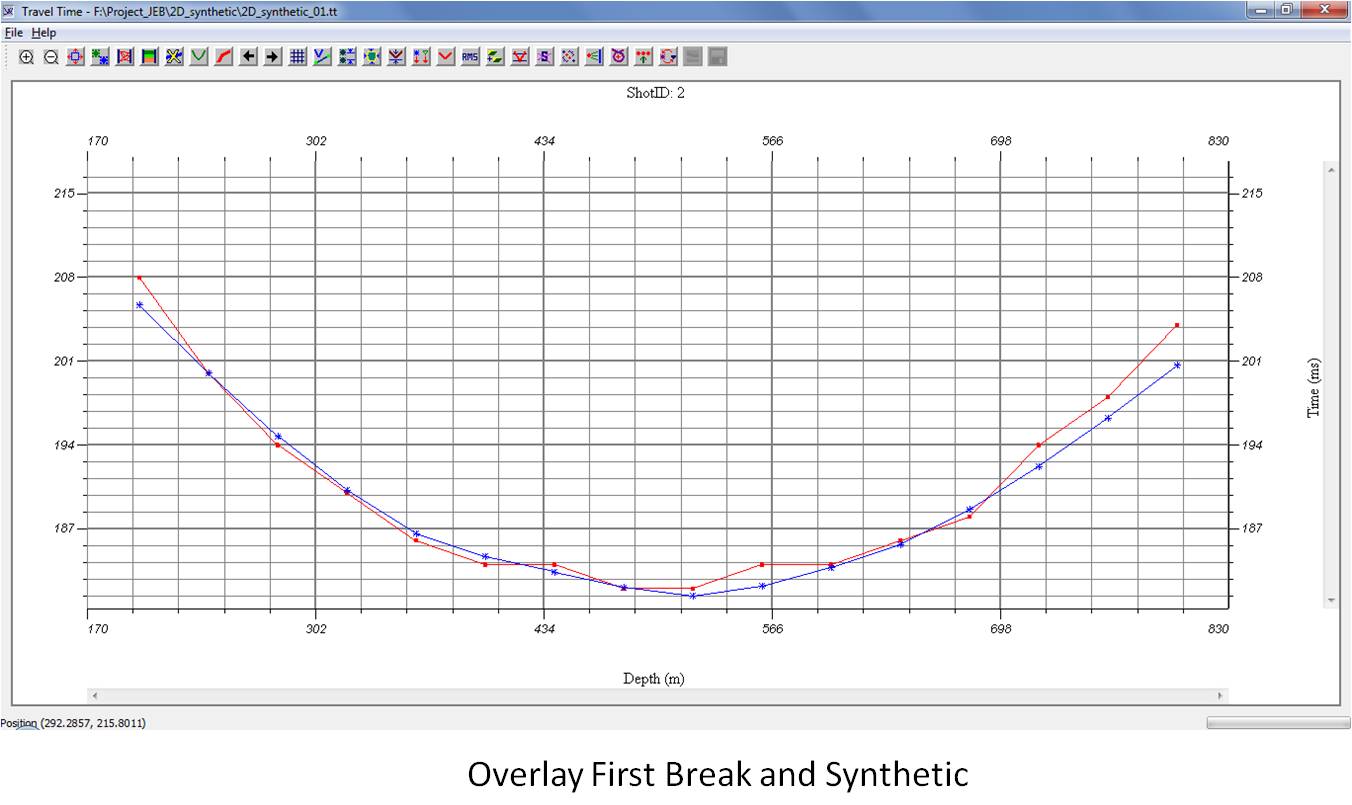Click the yellow-blue crossed lines icon
This screenshot has height=805, width=1352.
[174, 57]
